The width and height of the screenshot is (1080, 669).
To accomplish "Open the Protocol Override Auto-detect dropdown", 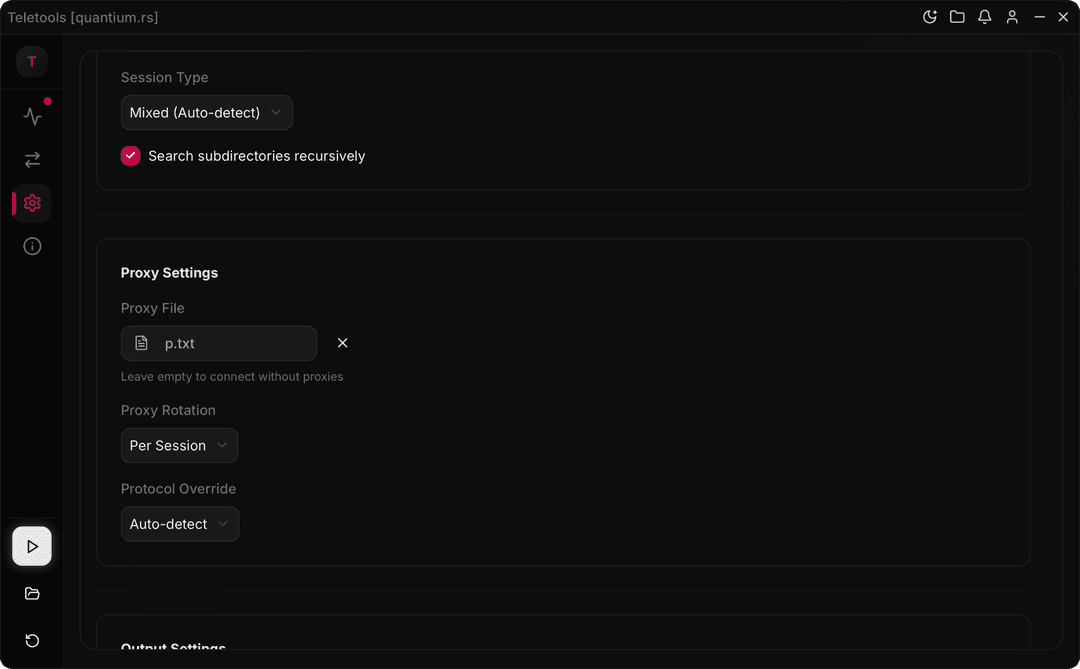I will tap(180, 524).
